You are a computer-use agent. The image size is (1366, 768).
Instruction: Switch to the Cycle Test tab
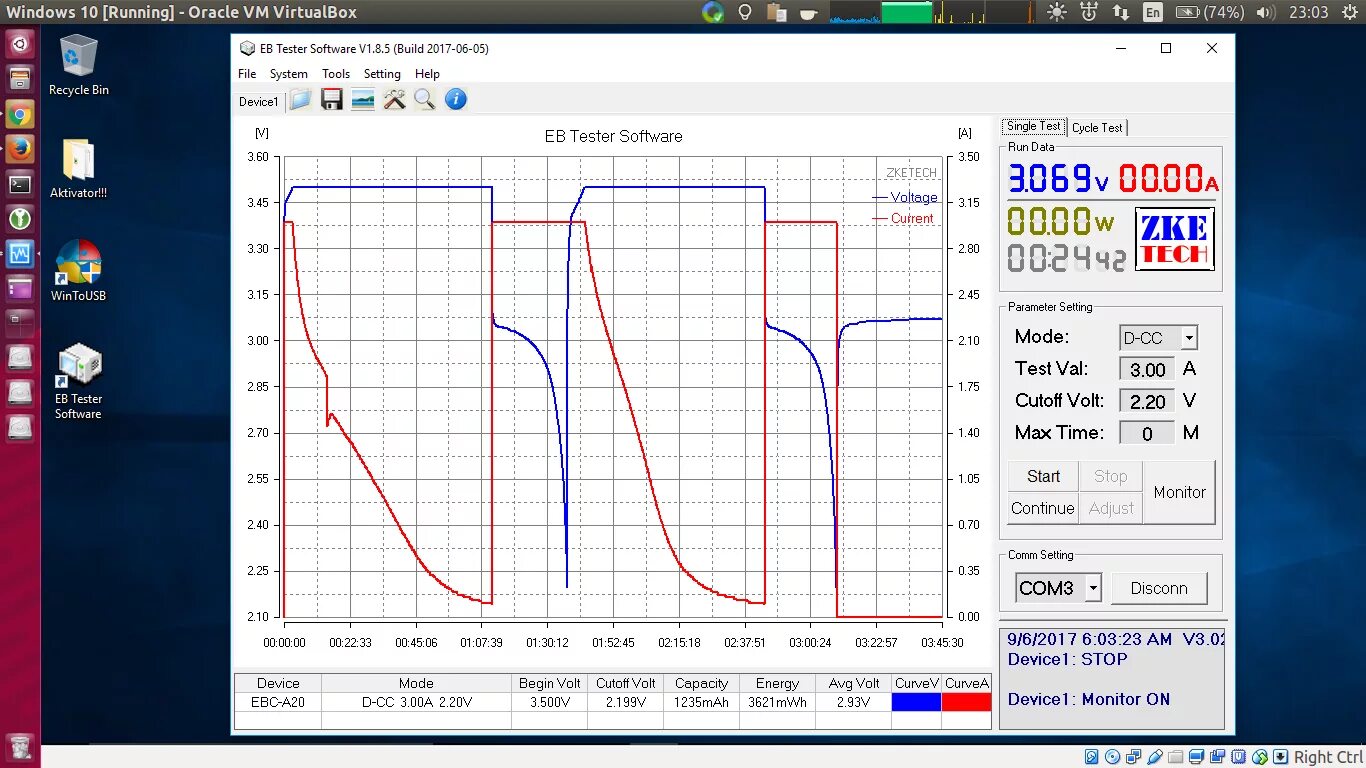(1097, 127)
